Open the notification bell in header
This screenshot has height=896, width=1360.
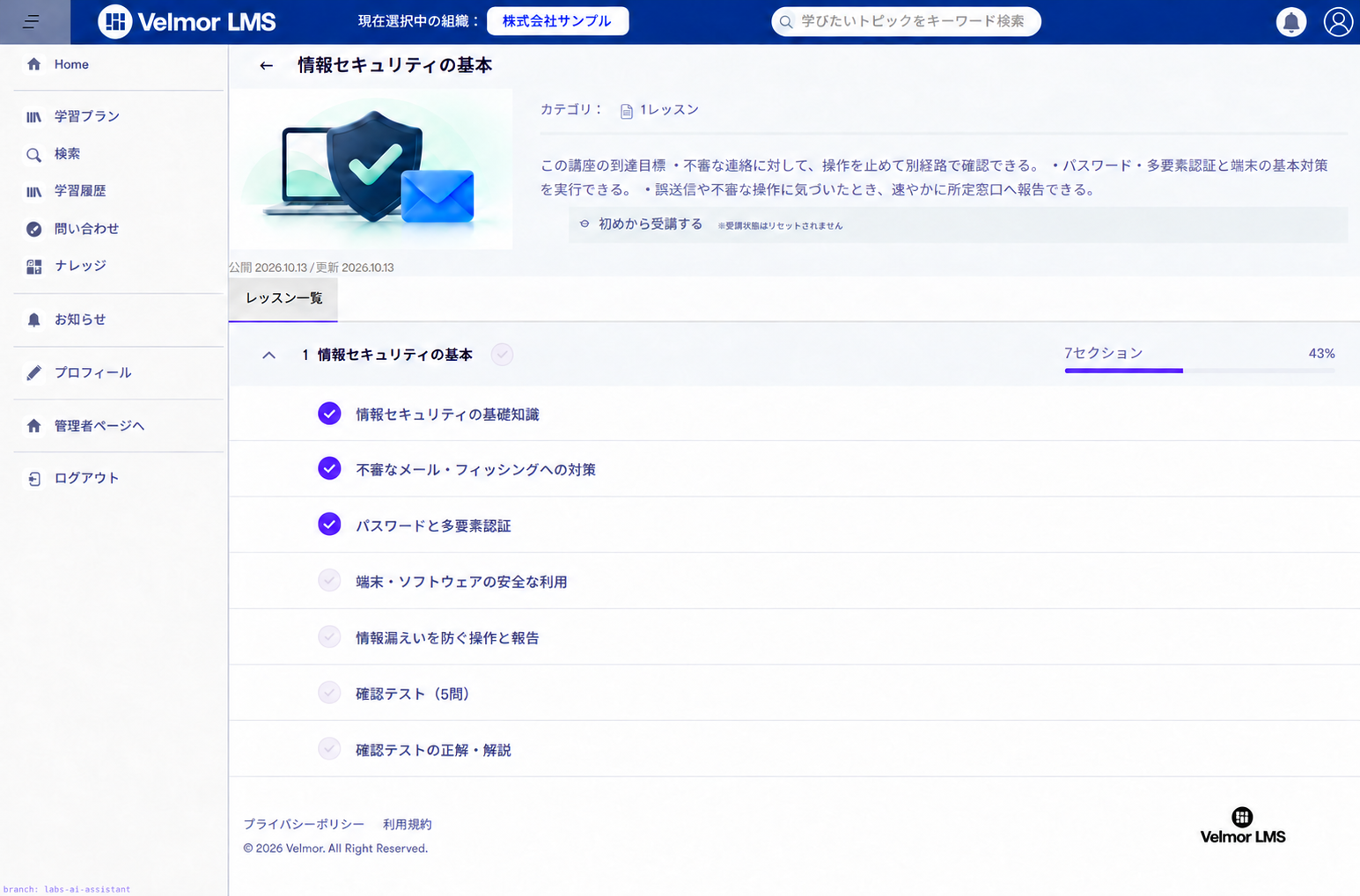pyautogui.click(x=1290, y=22)
